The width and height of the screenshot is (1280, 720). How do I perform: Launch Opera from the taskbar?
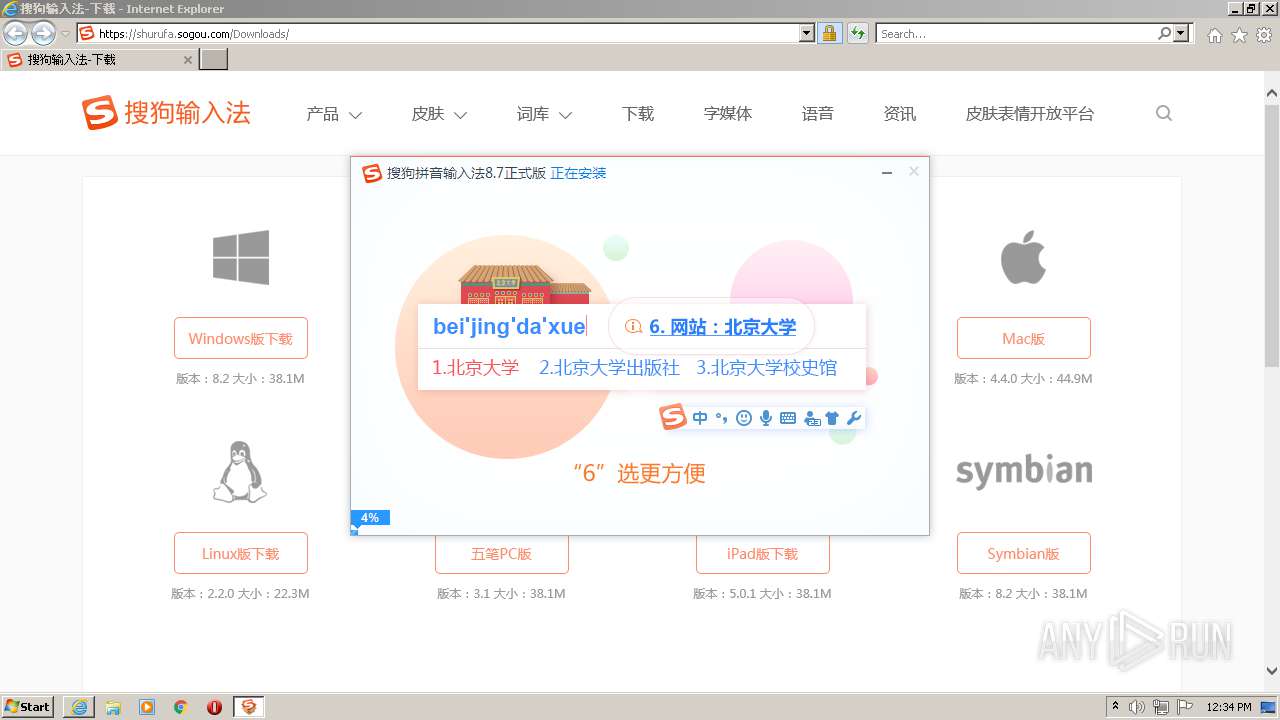[x=214, y=707]
